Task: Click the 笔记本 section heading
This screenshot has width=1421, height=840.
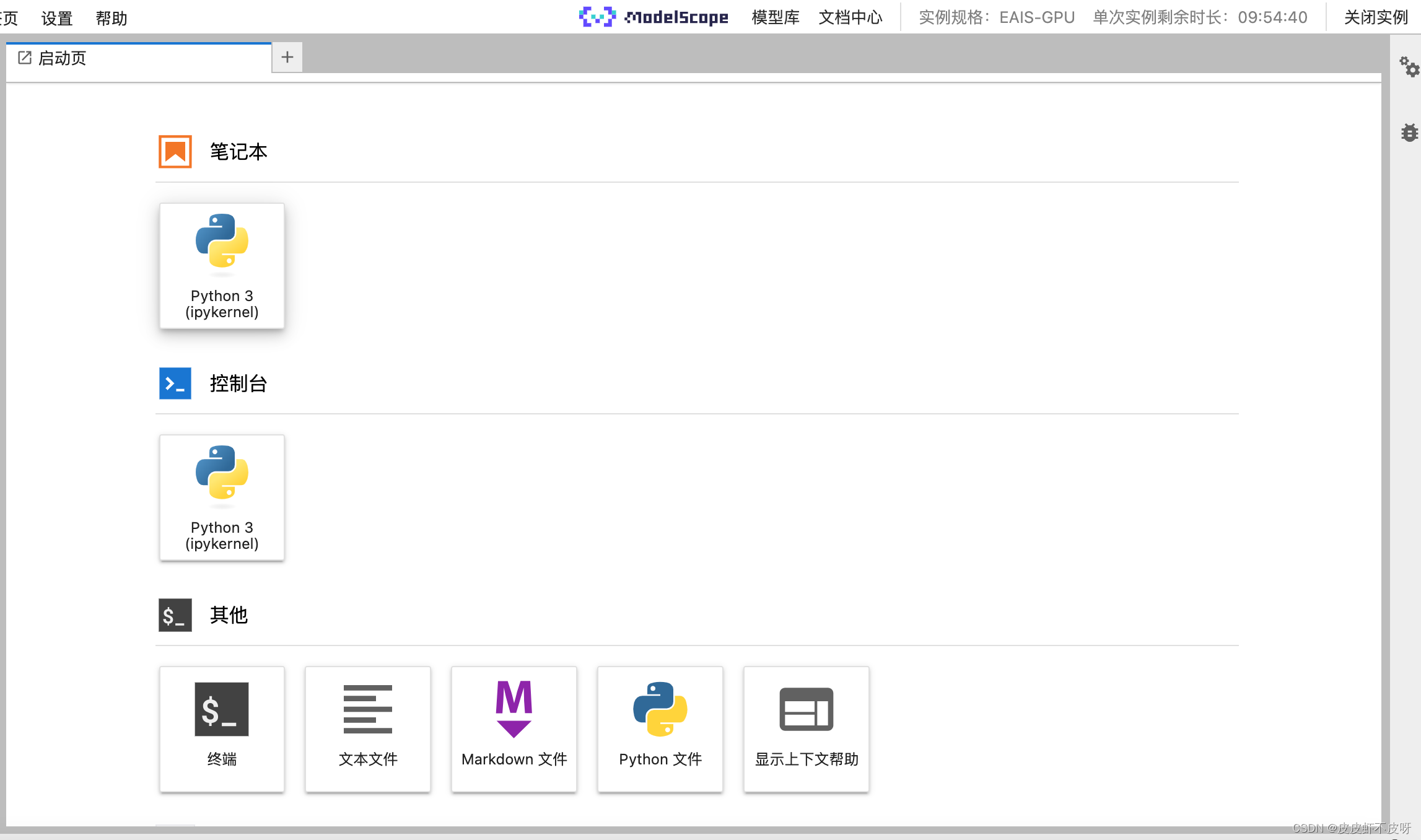Action: click(x=238, y=152)
